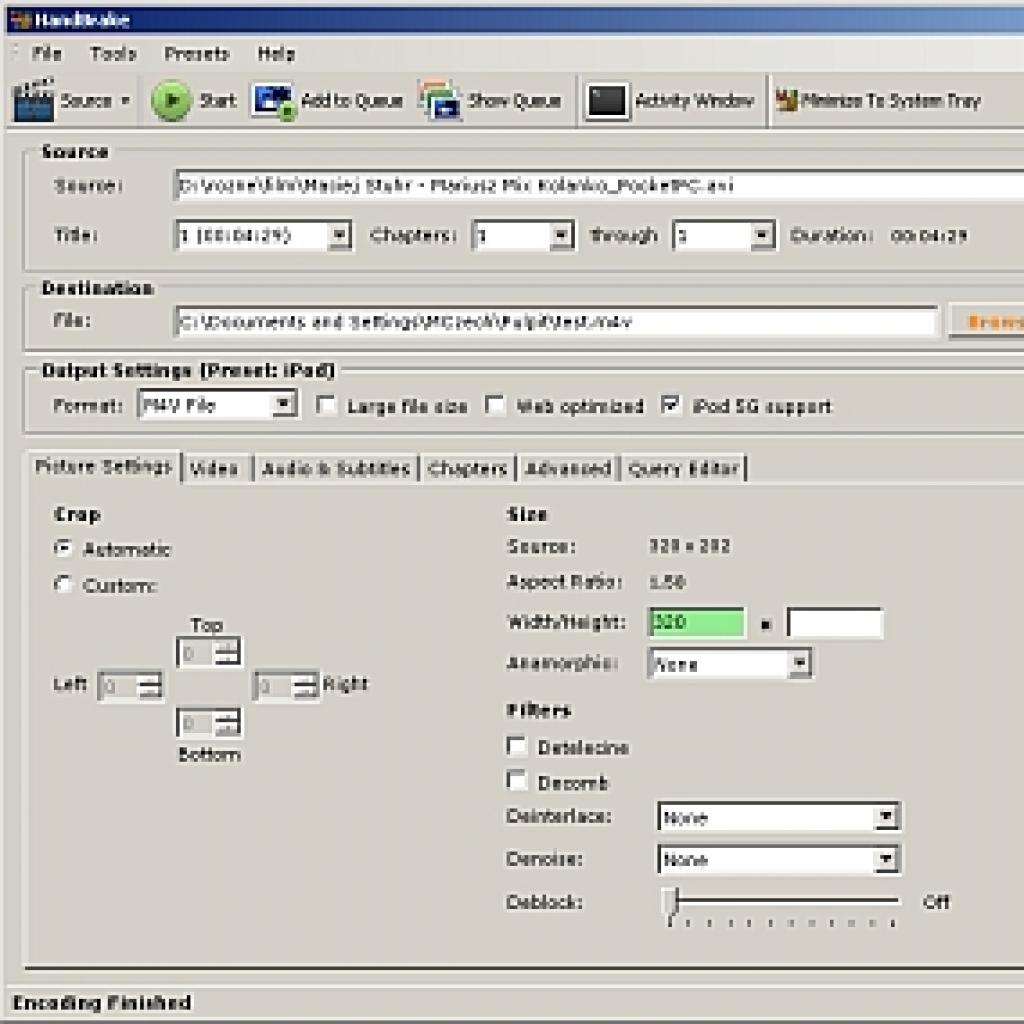The width and height of the screenshot is (1024, 1024).
Task: Select the Automatic crop radio button
Action: click(63, 549)
